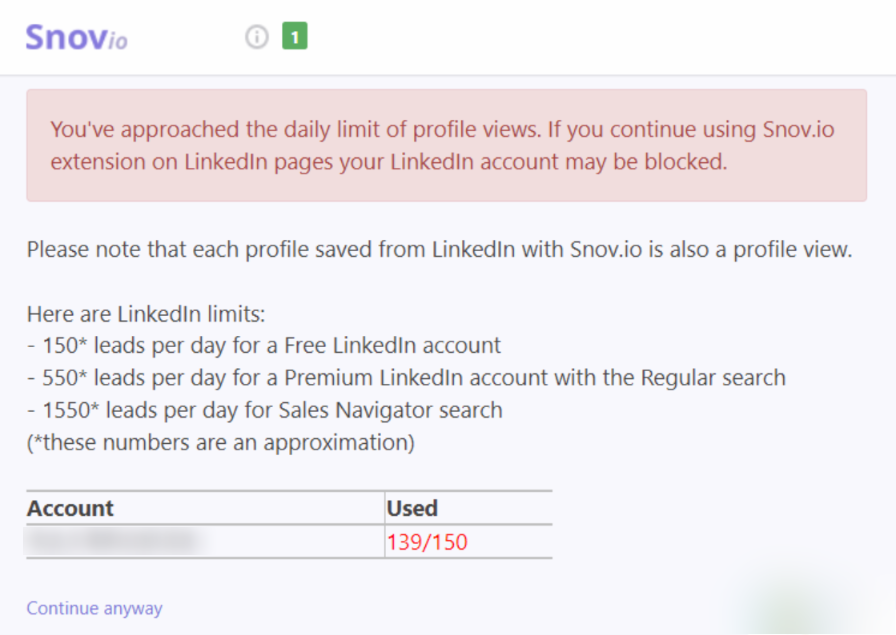Follow the Continue anyway link

(x=94, y=608)
